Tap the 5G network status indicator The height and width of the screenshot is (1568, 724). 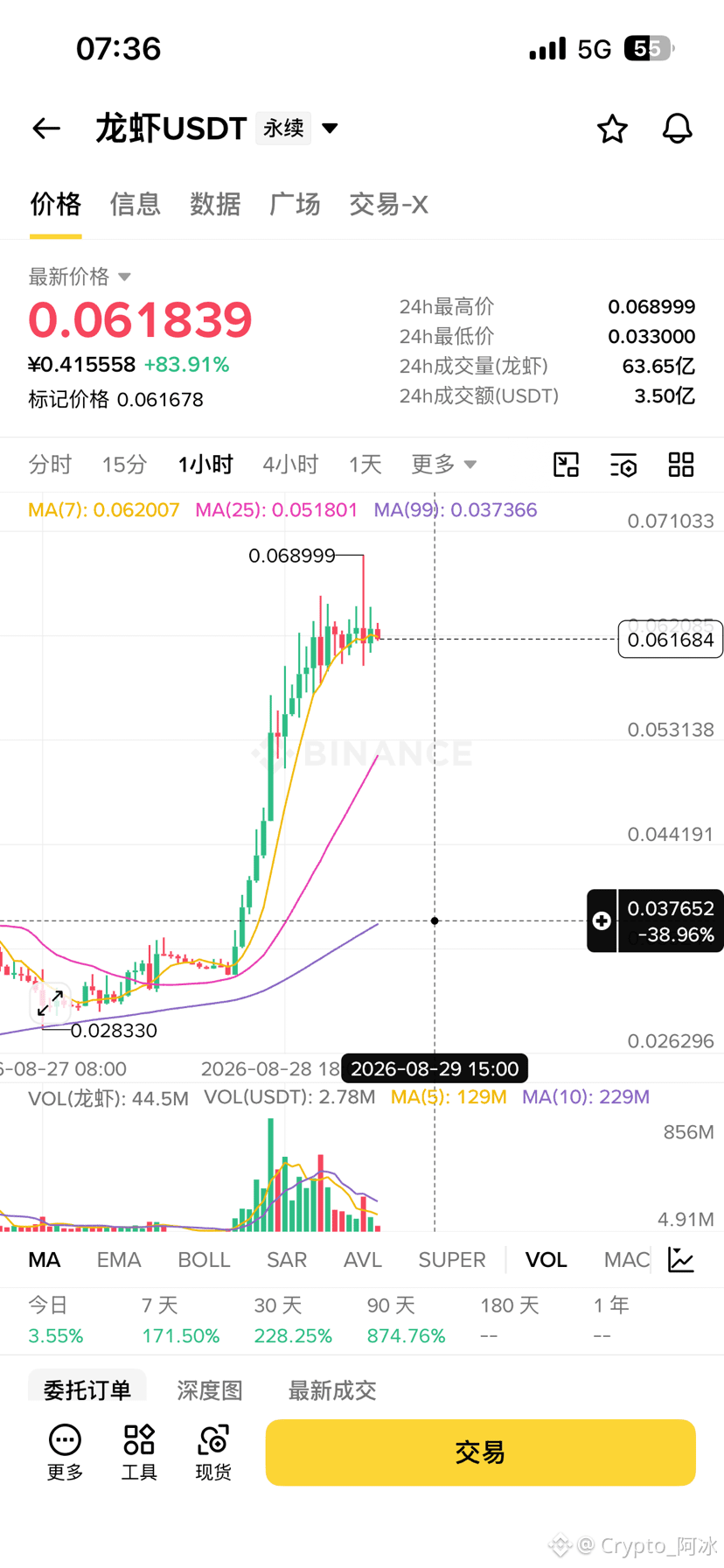(595, 49)
